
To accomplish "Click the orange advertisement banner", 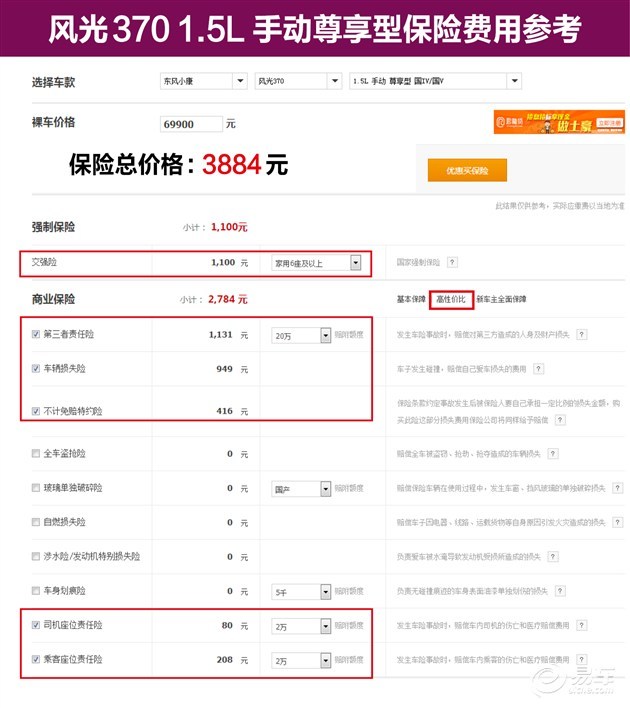I will (x=559, y=122).
